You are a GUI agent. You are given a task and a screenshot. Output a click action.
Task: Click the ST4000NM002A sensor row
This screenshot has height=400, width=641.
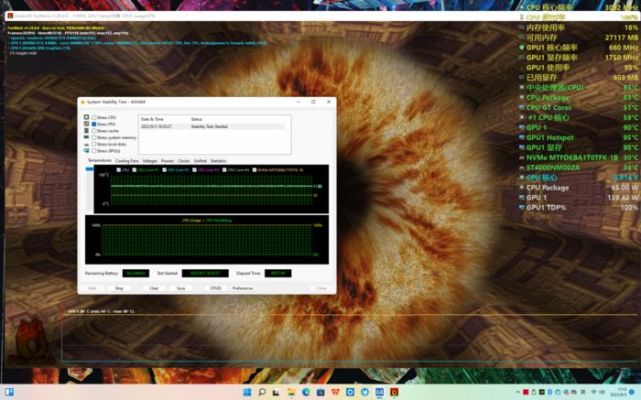[578, 167]
